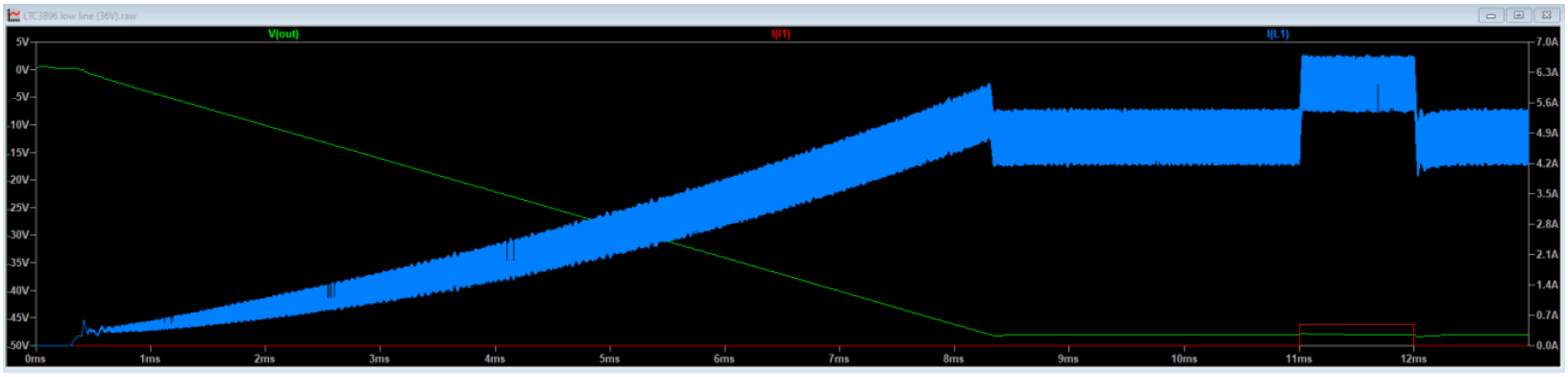
Task: Click the -40V label on left axis
Action: [x=18, y=290]
